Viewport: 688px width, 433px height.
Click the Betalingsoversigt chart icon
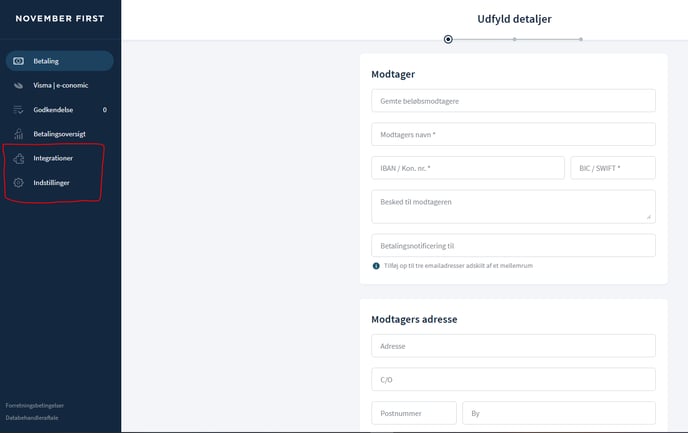pos(19,134)
